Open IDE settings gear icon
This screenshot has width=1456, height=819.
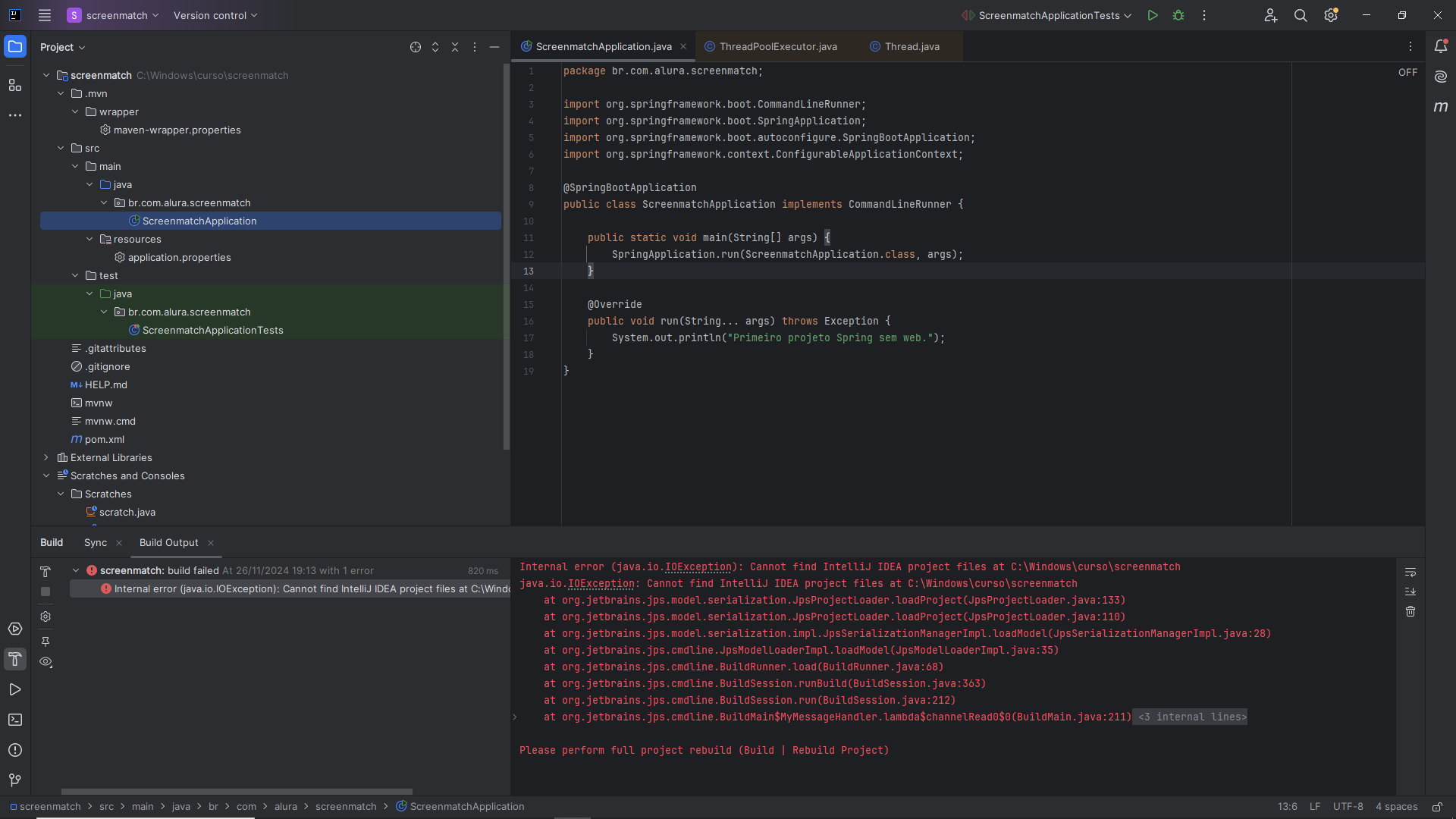coord(1331,15)
